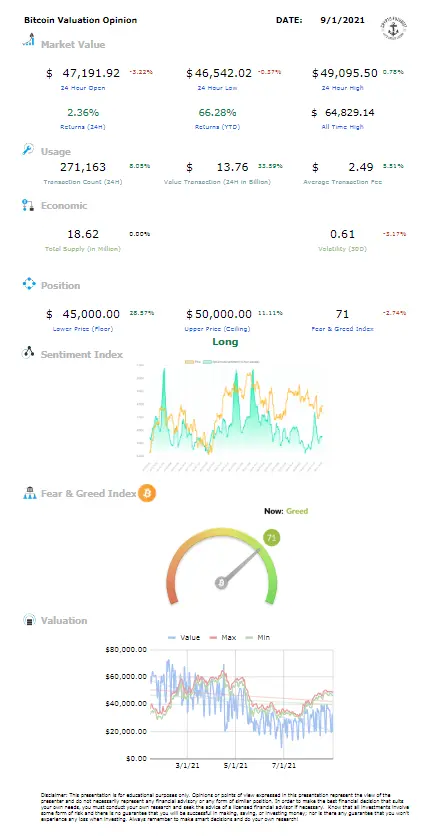
Task: Click the Fear & Greed Index hierarchy icon
Action: coord(29,493)
